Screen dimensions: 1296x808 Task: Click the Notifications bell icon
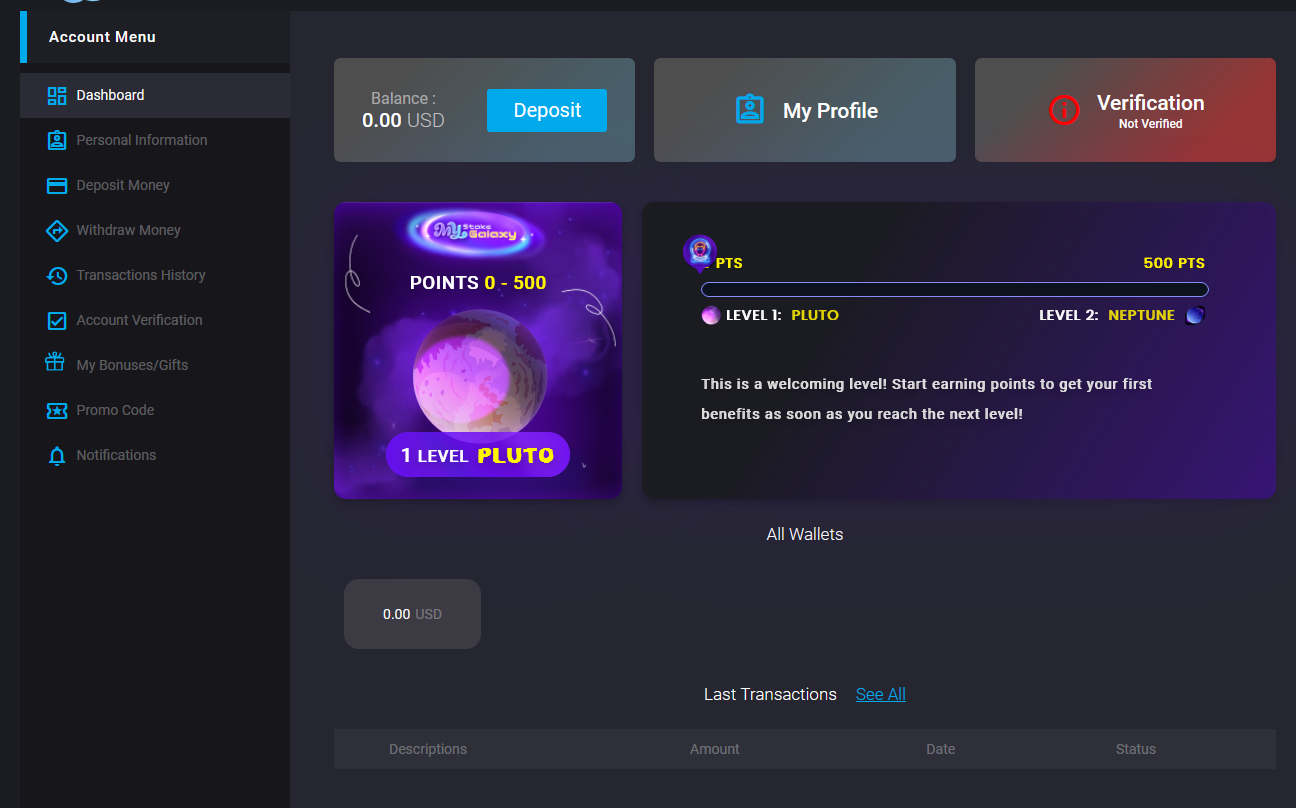coord(57,456)
